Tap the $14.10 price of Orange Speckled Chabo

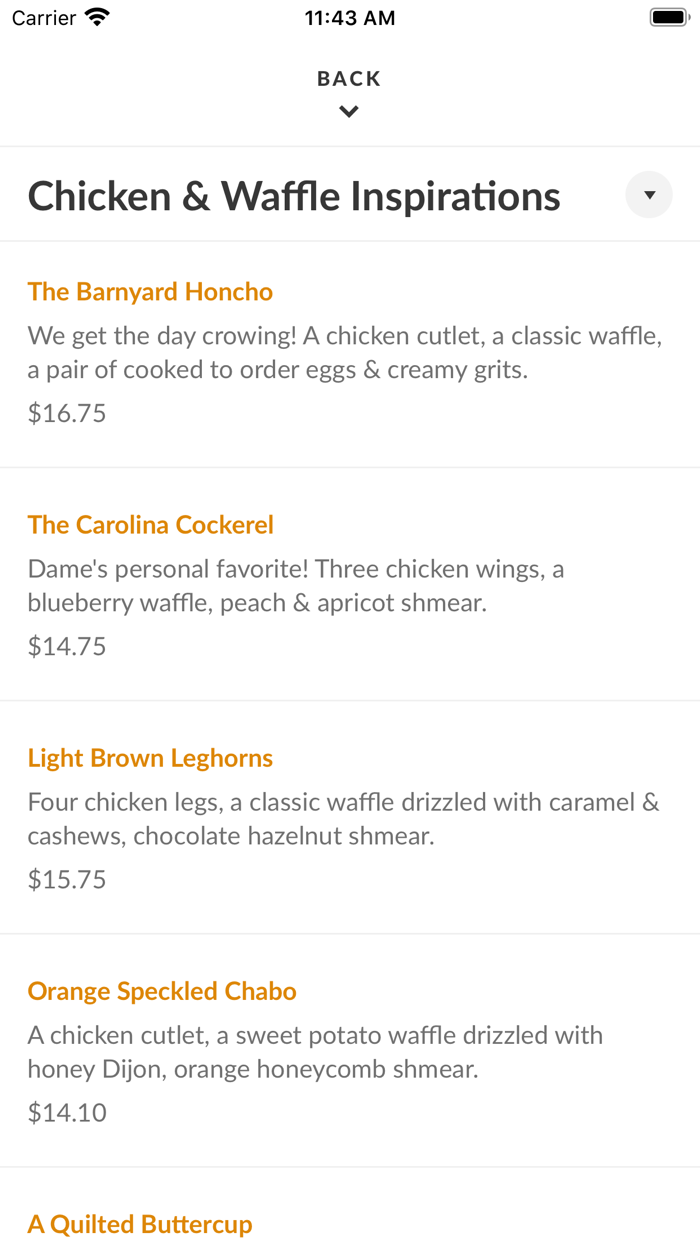pyautogui.click(x=66, y=1111)
